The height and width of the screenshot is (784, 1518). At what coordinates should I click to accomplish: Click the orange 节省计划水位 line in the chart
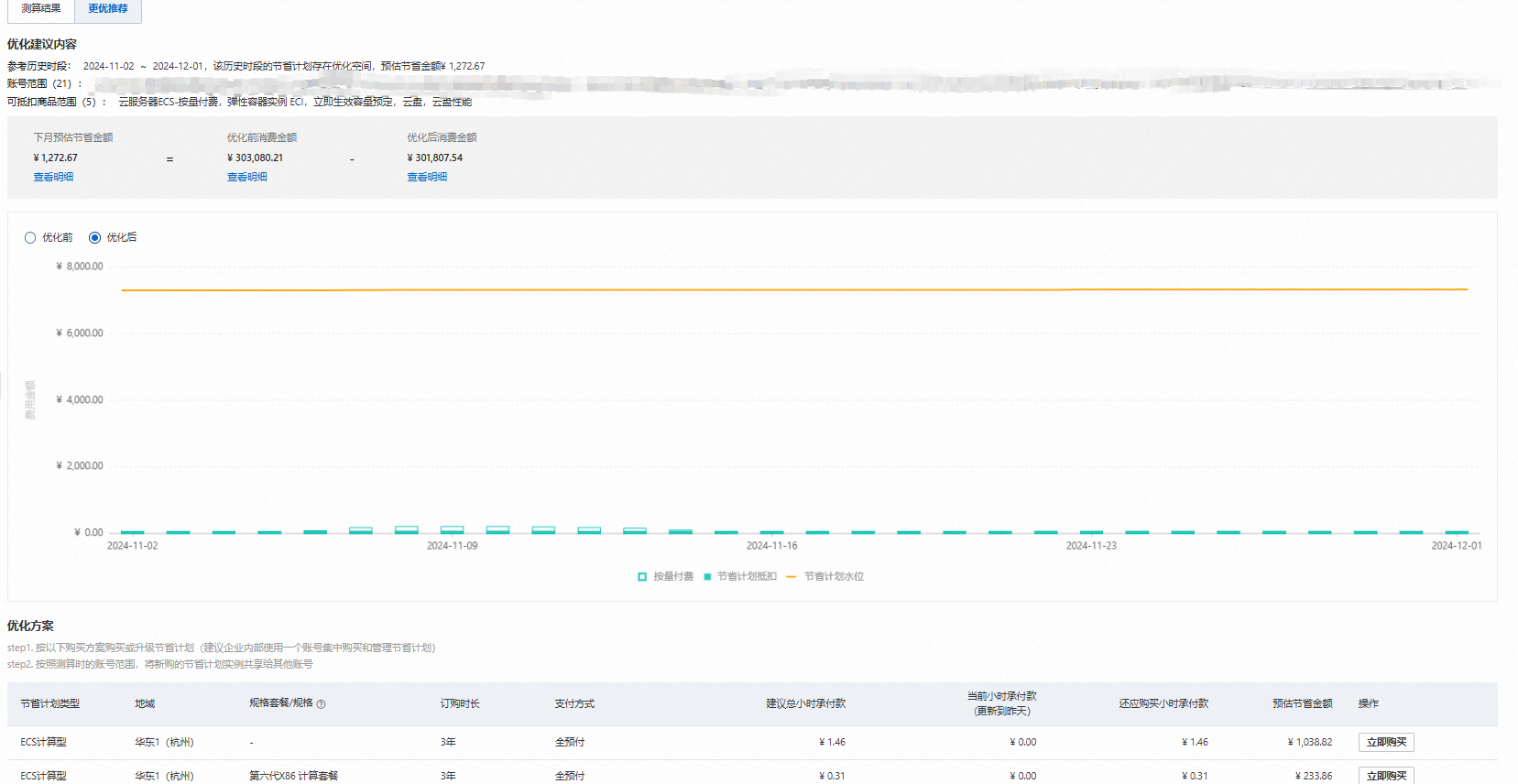pyautogui.click(x=794, y=289)
